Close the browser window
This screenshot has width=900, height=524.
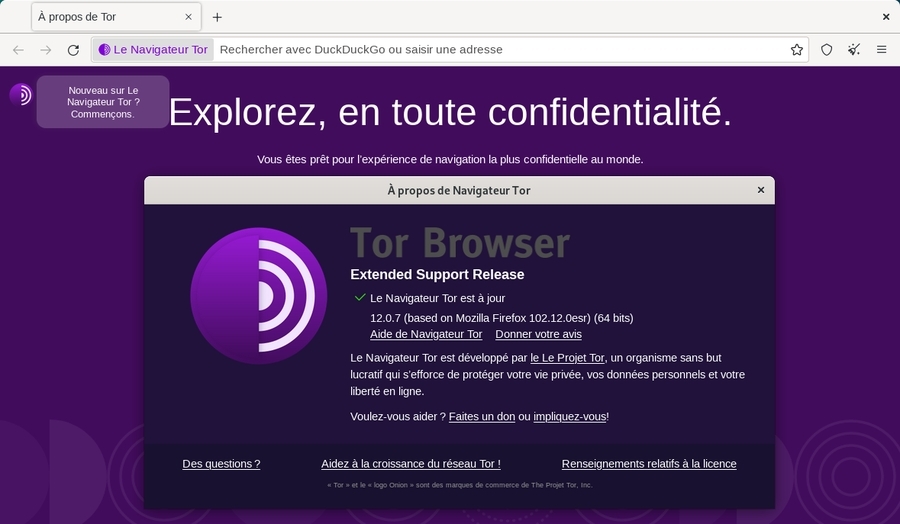click(x=886, y=17)
